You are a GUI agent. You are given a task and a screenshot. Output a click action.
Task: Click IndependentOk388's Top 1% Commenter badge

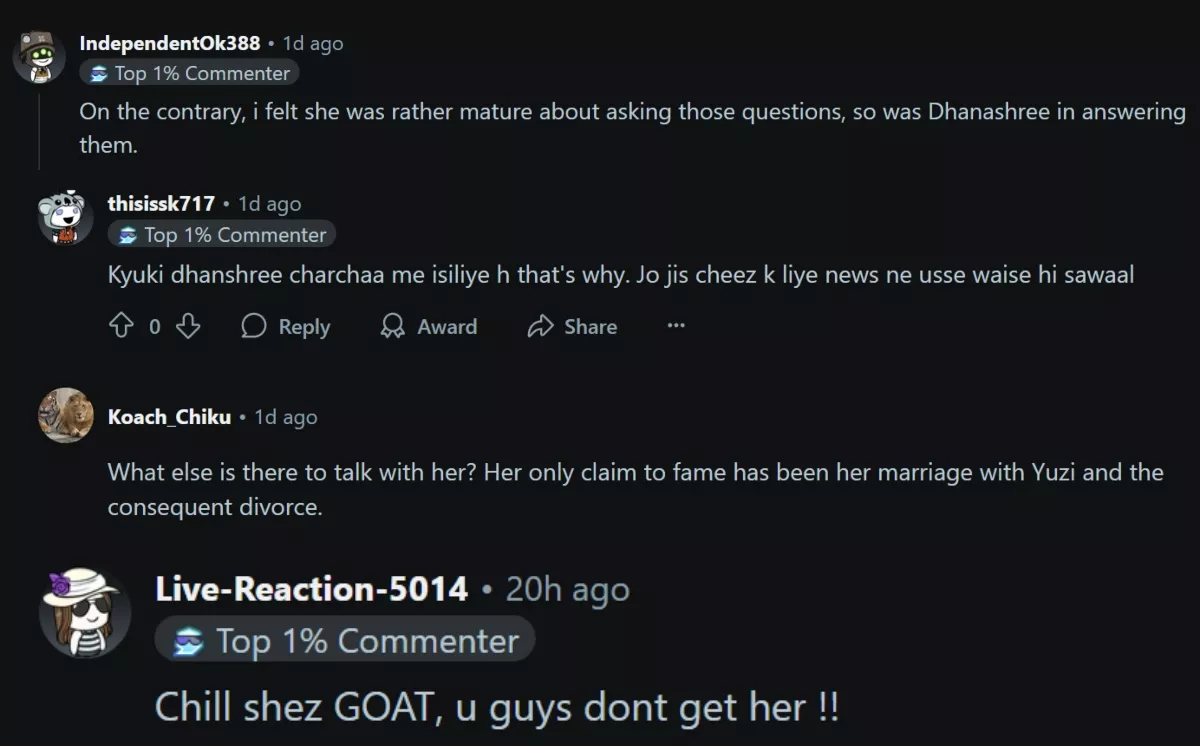pos(190,73)
